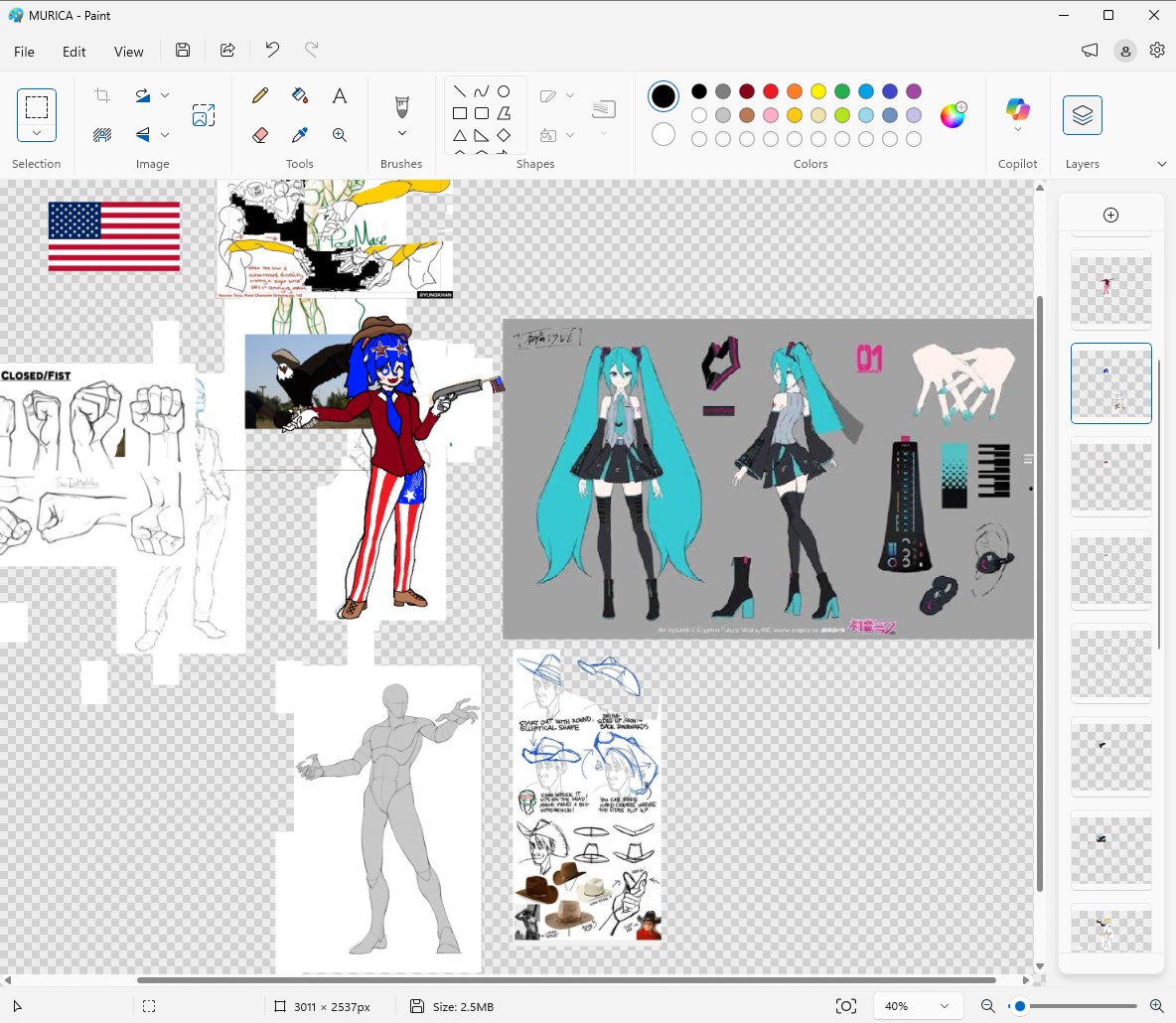Click the Save icon
Image resolution: width=1176 pixels, height=1023 pixels.
[182, 51]
